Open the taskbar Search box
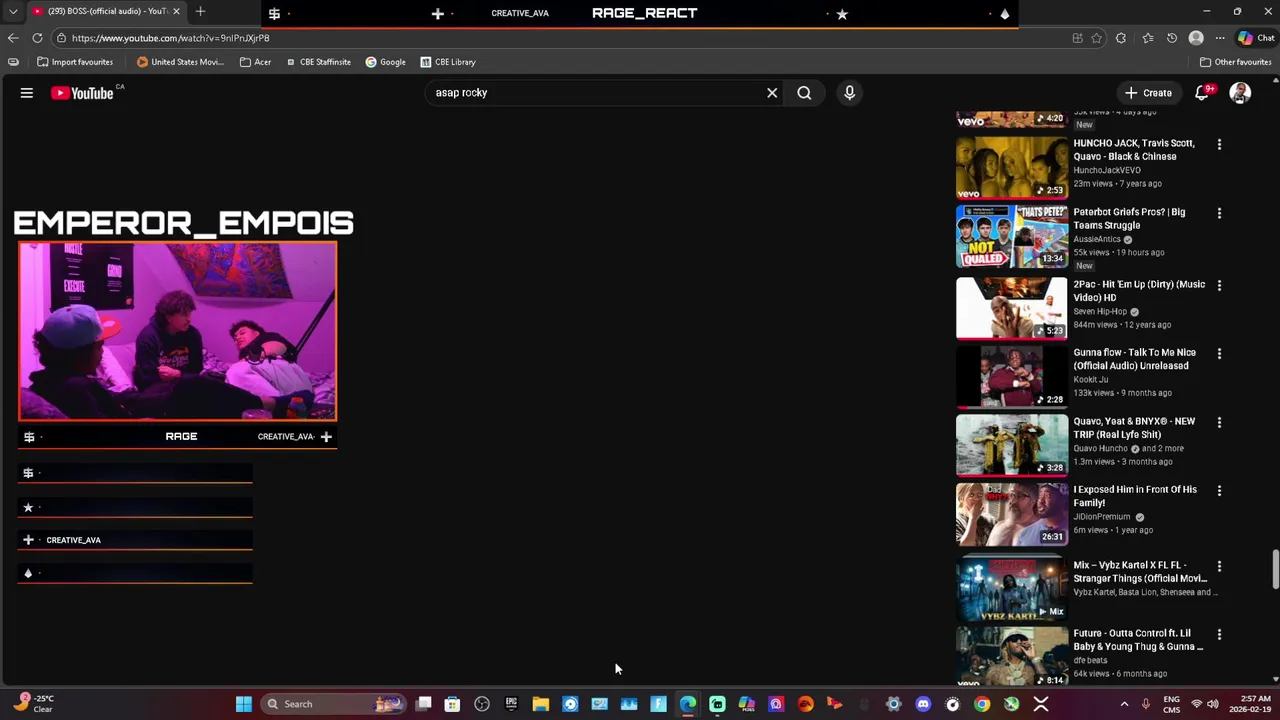 coord(332,704)
